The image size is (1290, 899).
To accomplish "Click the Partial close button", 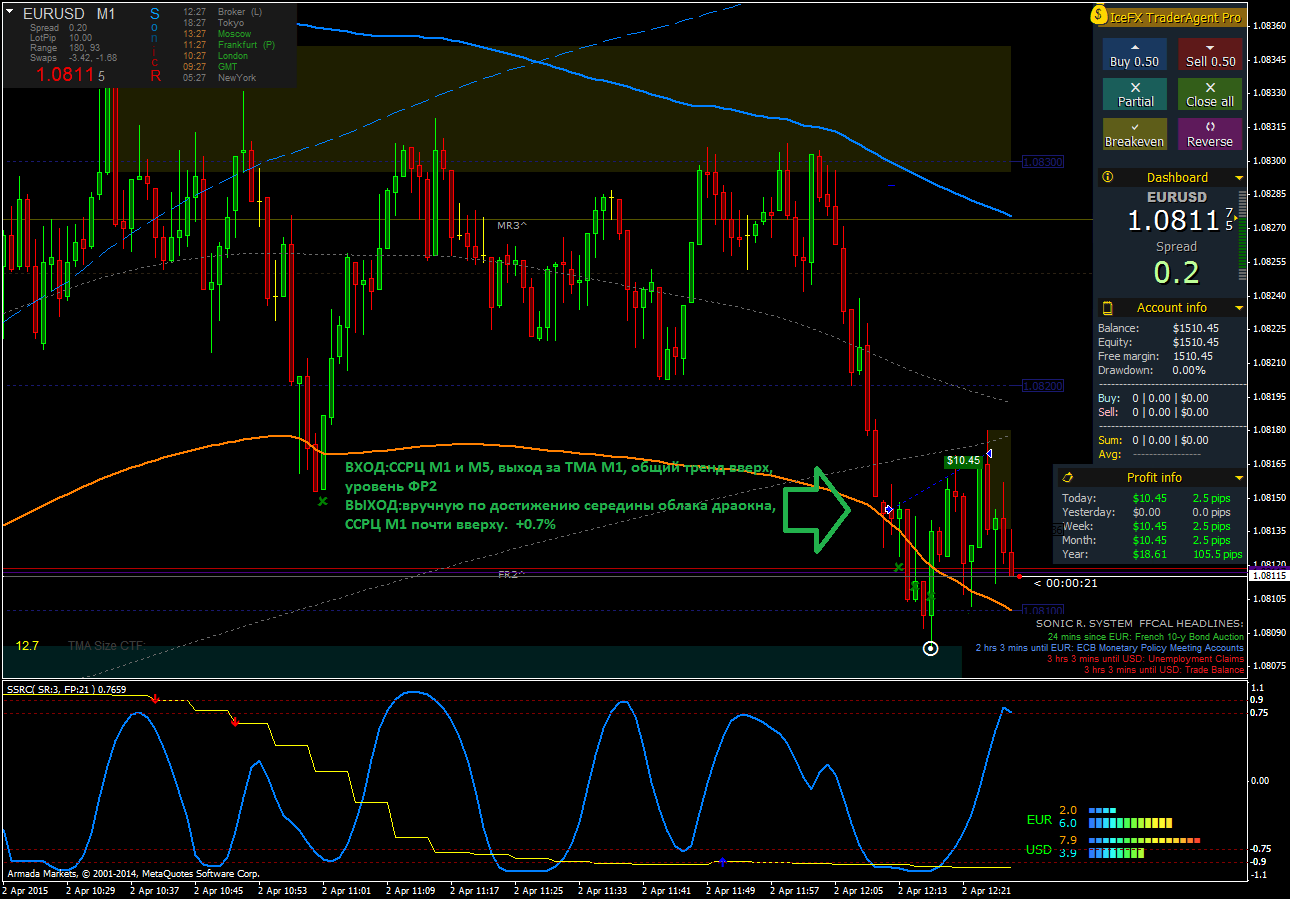I will coord(1134,94).
